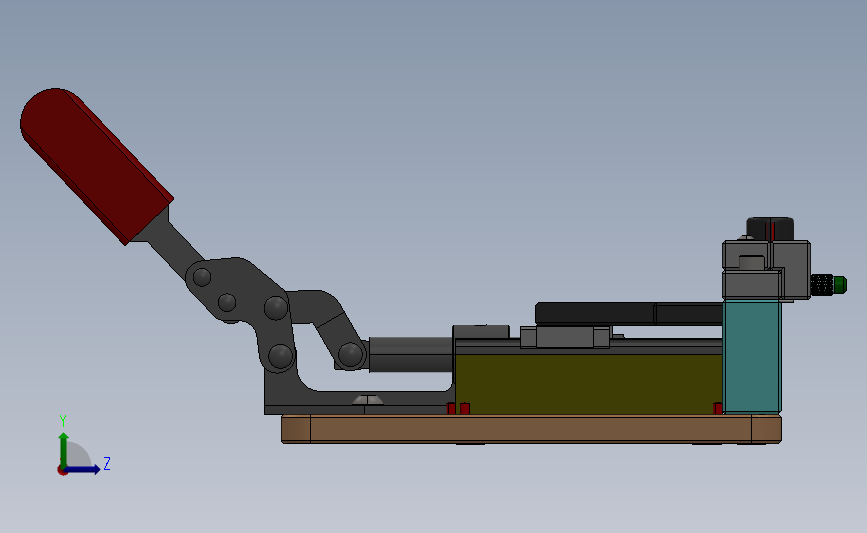Click the red origin ball of the triad

coord(62,471)
